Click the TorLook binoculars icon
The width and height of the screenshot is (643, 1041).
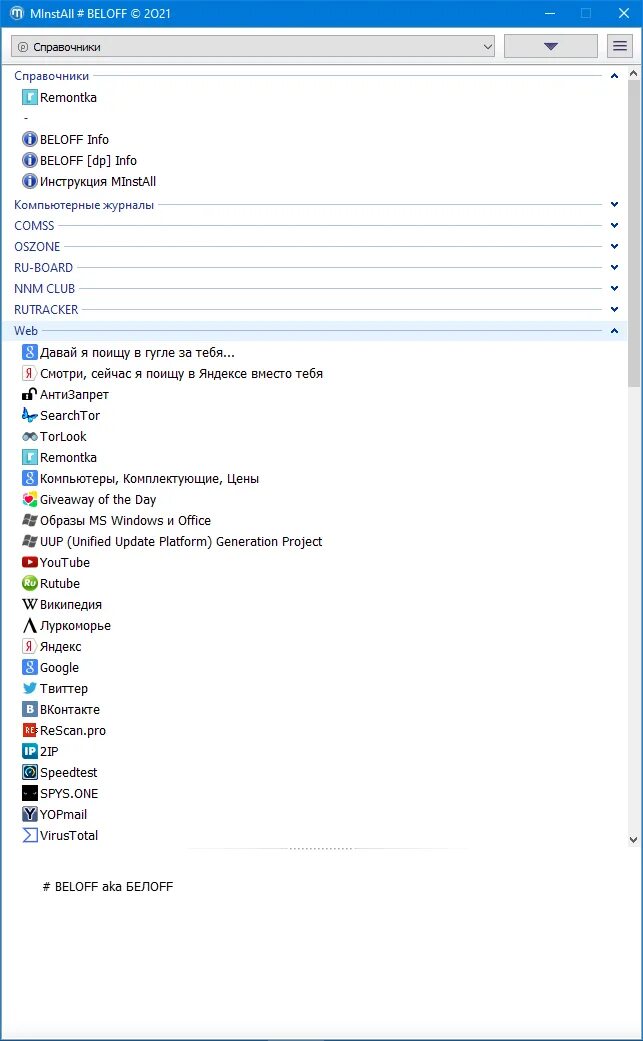(30, 436)
